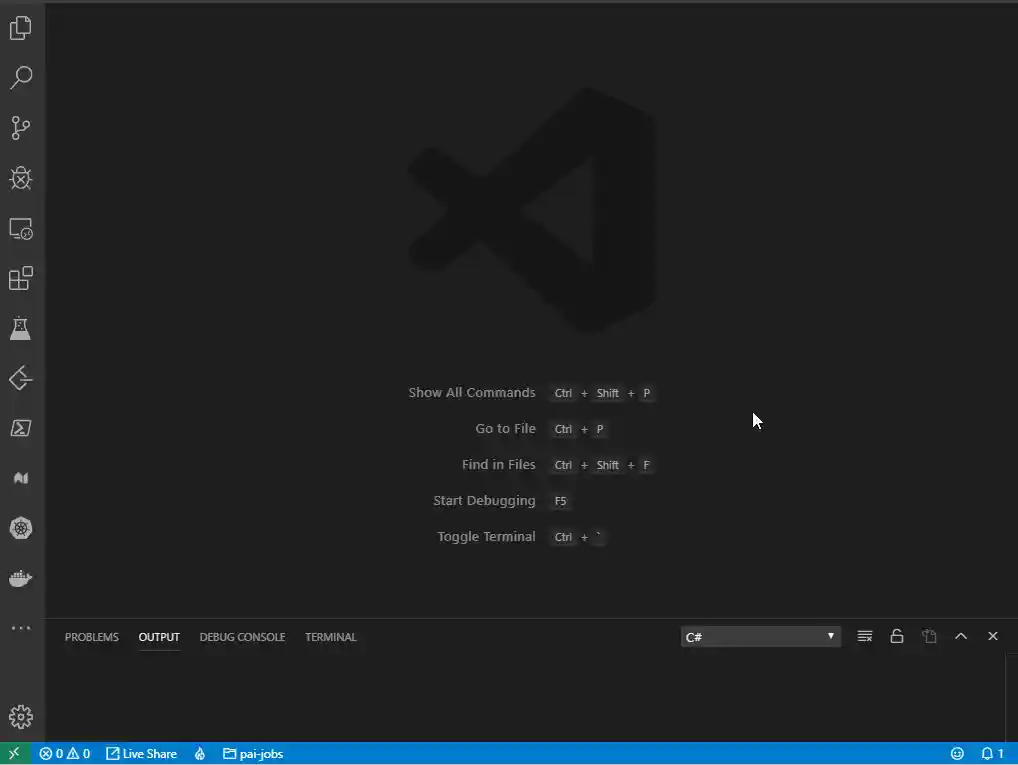Clear the Output panel contents
This screenshot has width=1018, height=765.
(864, 636)
